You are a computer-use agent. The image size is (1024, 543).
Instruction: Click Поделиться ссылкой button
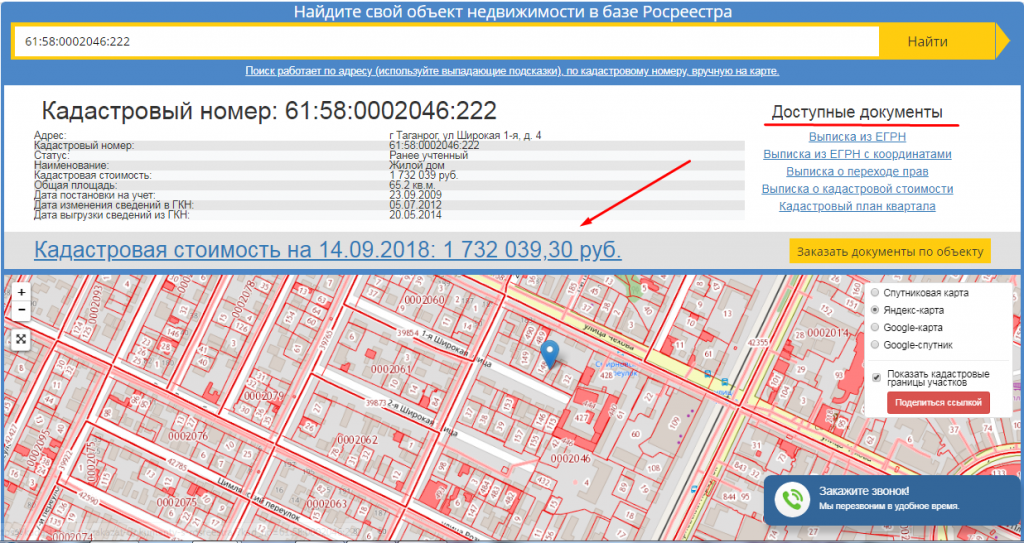[x=938, y=402]
